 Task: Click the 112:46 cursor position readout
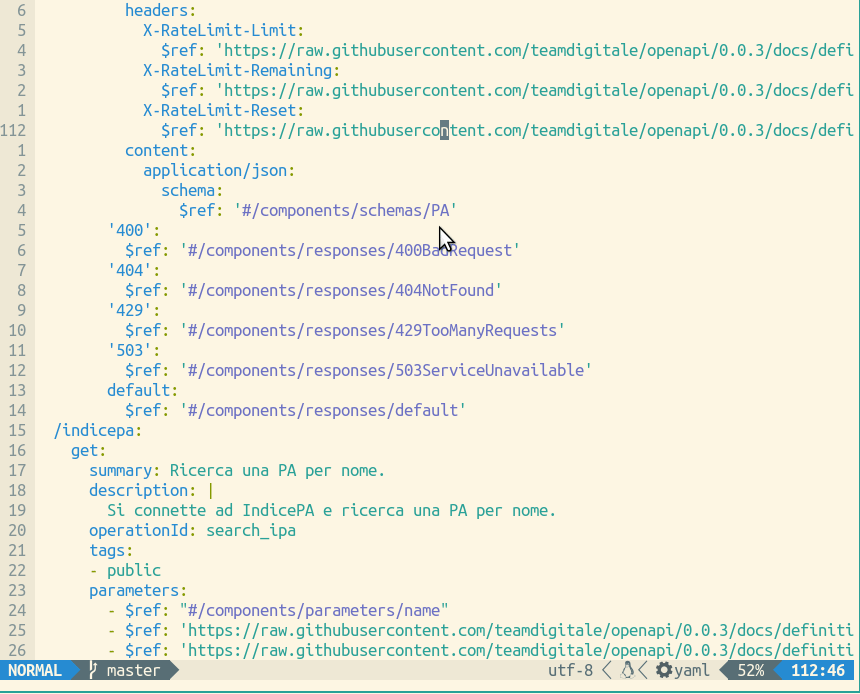point(818,670)
